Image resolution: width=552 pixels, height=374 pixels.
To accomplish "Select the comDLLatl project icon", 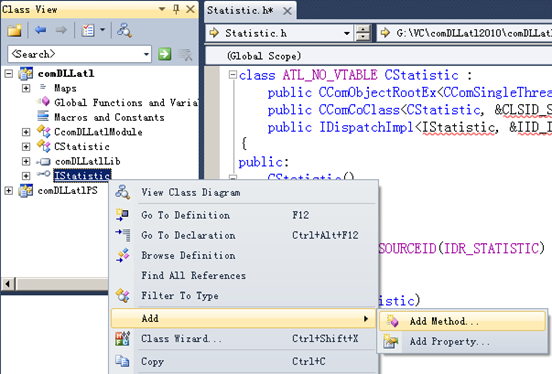I will [26, 73].
